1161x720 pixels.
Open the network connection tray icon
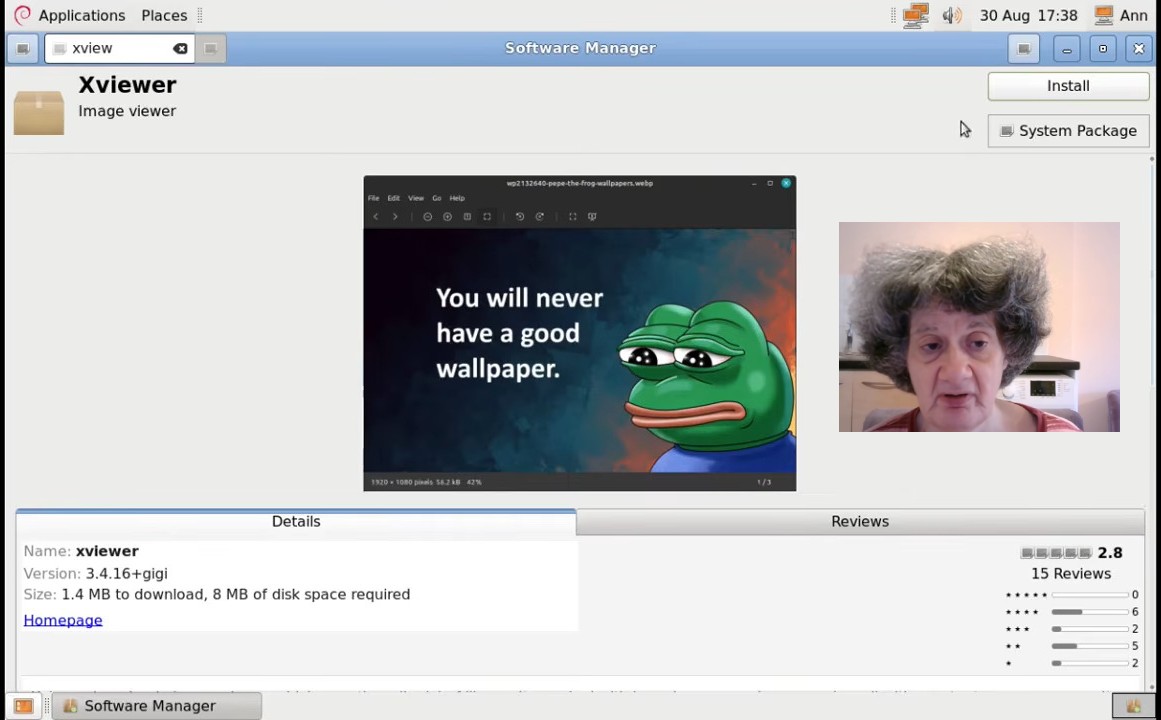click(x=916, y=15)
